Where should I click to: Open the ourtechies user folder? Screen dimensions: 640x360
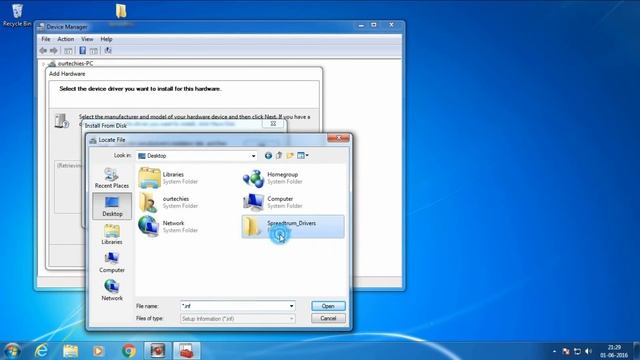(168, 202)
